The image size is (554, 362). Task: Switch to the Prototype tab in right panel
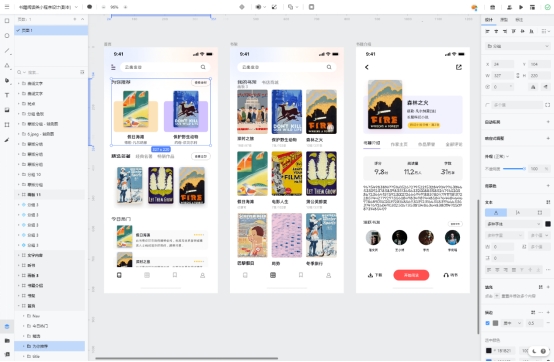(504, 19)
